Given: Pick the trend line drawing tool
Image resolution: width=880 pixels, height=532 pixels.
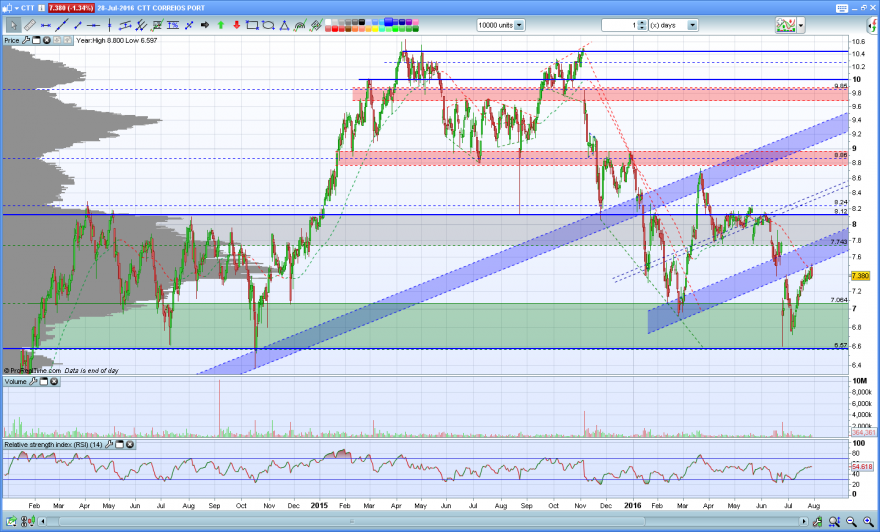Looking at the screenshot, I should coord(62,25).
